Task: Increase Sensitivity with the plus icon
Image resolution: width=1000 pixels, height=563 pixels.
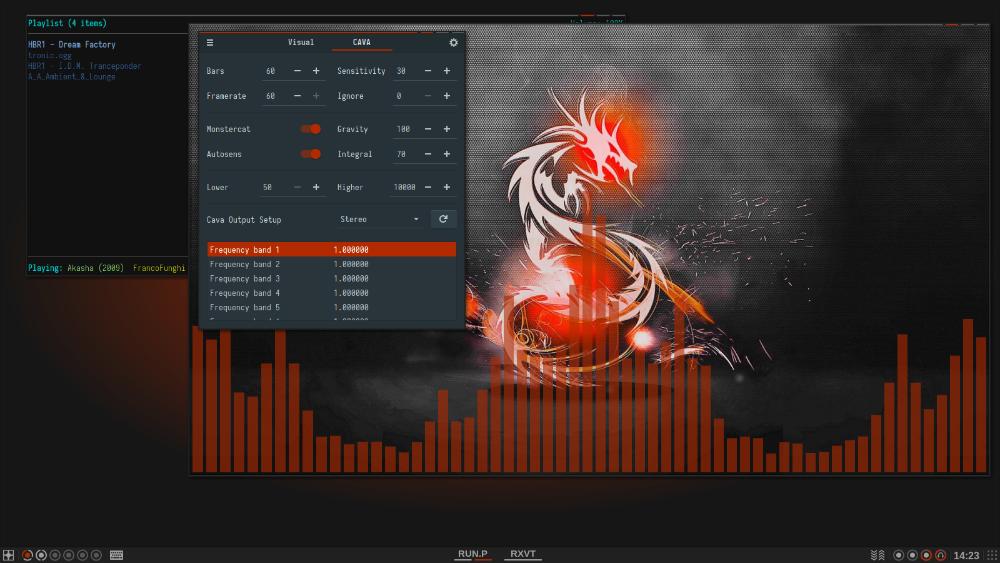Action: [447, 71]
